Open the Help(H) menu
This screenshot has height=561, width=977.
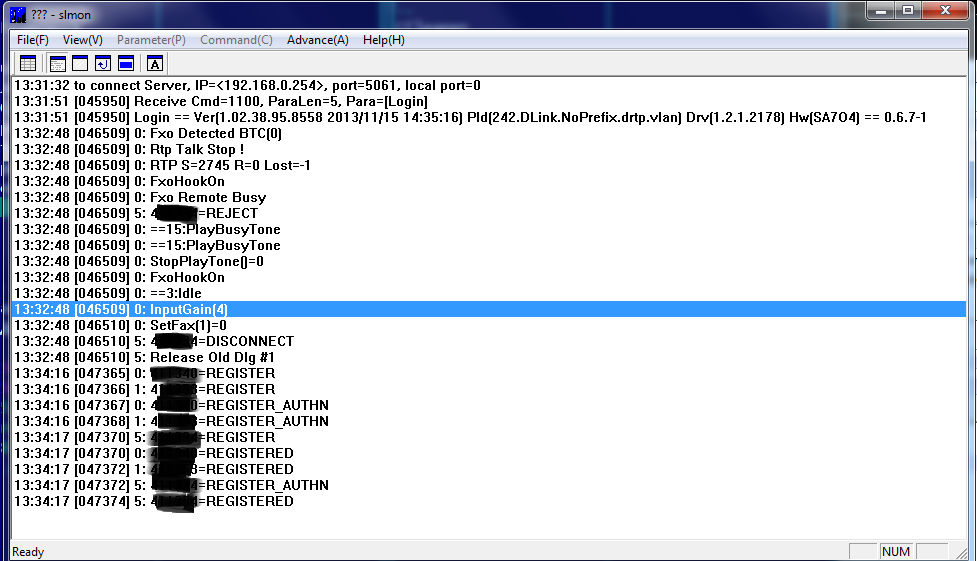pos(384,40)
